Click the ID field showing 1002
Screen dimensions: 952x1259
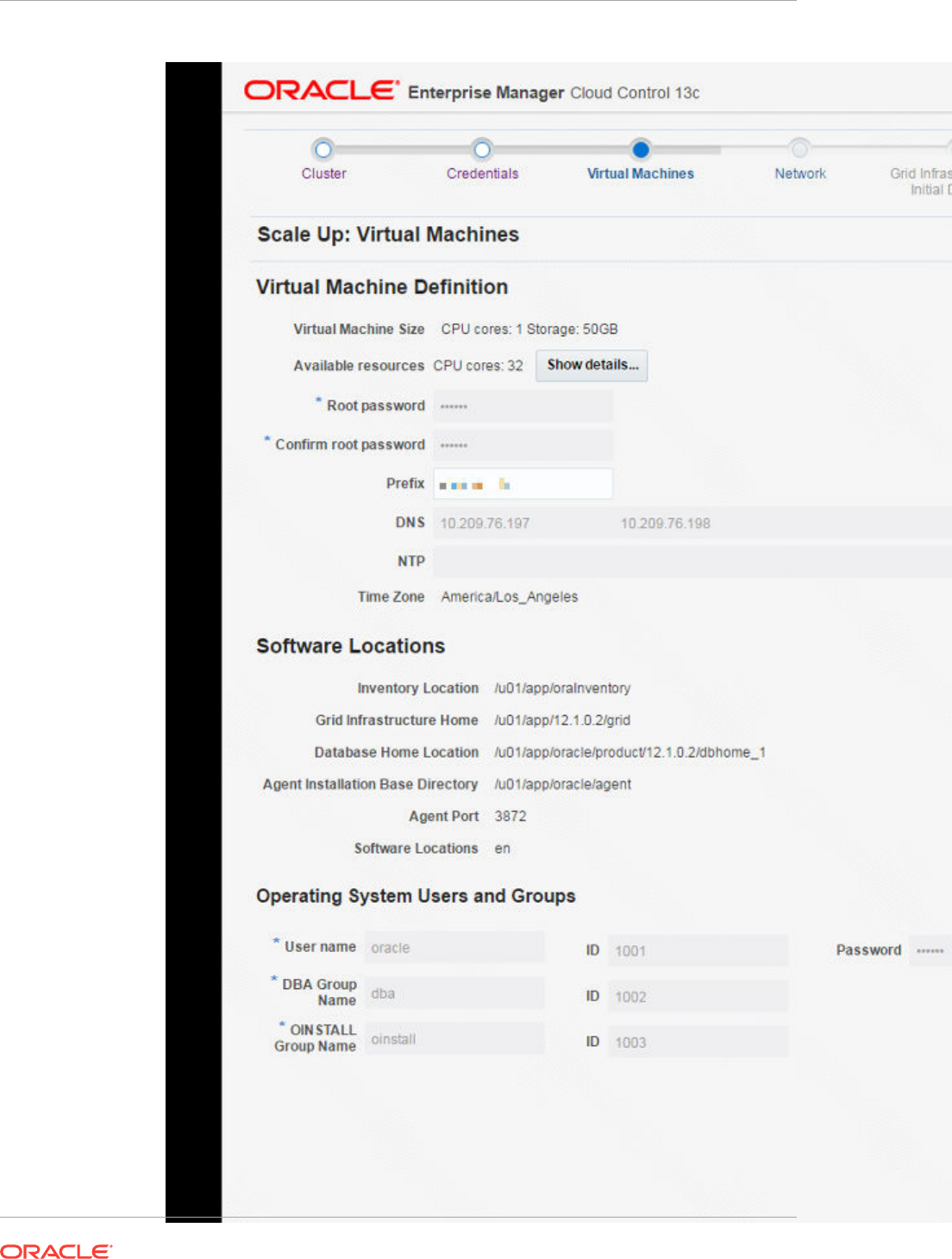point(698,996)
